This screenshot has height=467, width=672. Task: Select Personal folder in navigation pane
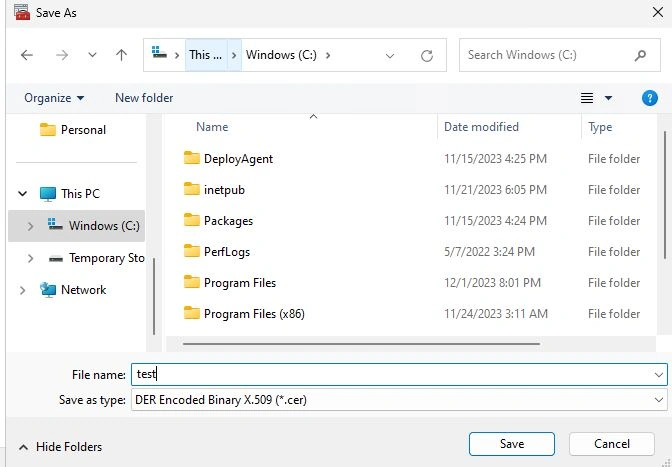tap(83, 130)
